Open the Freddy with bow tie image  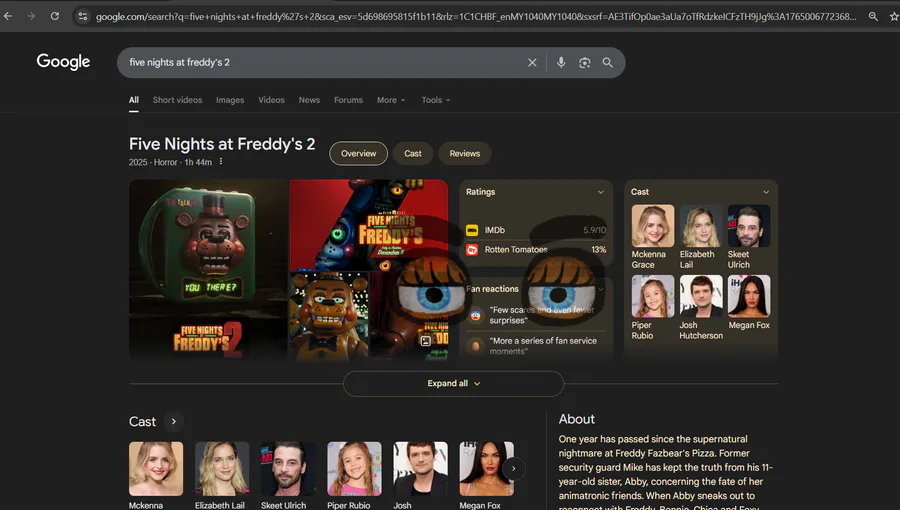pyautogui.click(x=329, y=317)
